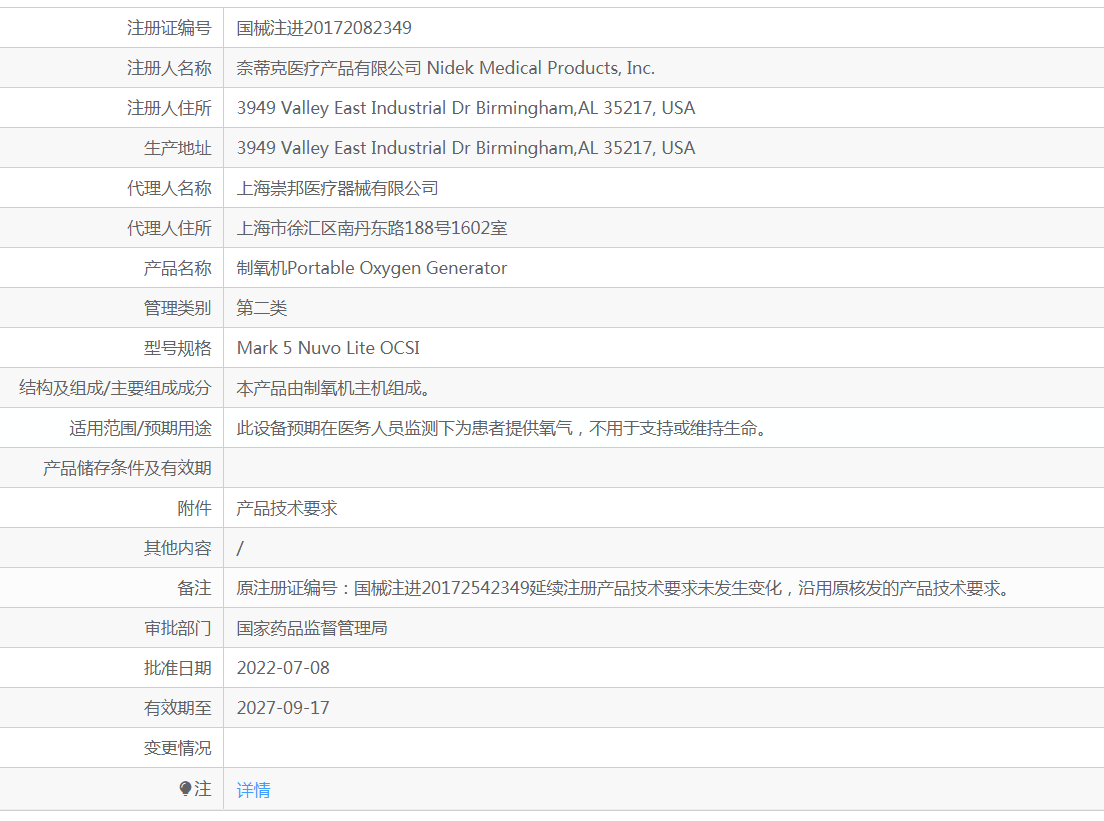Click the 结构及组成/主要组成成分 label

pyautogui.click(x=115, y=388)
